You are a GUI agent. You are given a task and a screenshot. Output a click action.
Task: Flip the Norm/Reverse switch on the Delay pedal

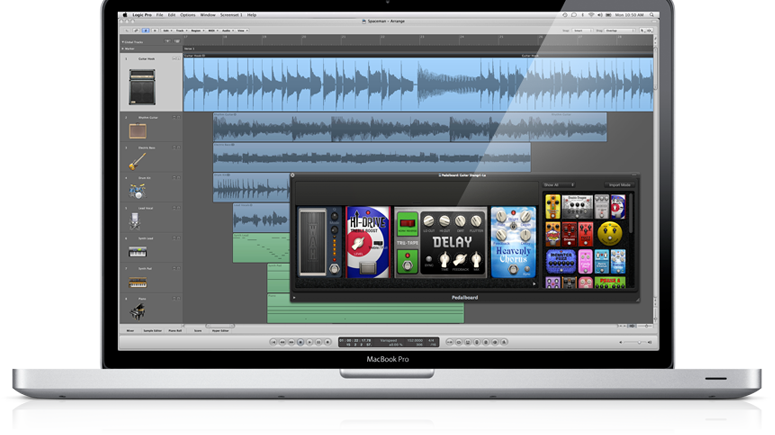(x=407, y=222)
